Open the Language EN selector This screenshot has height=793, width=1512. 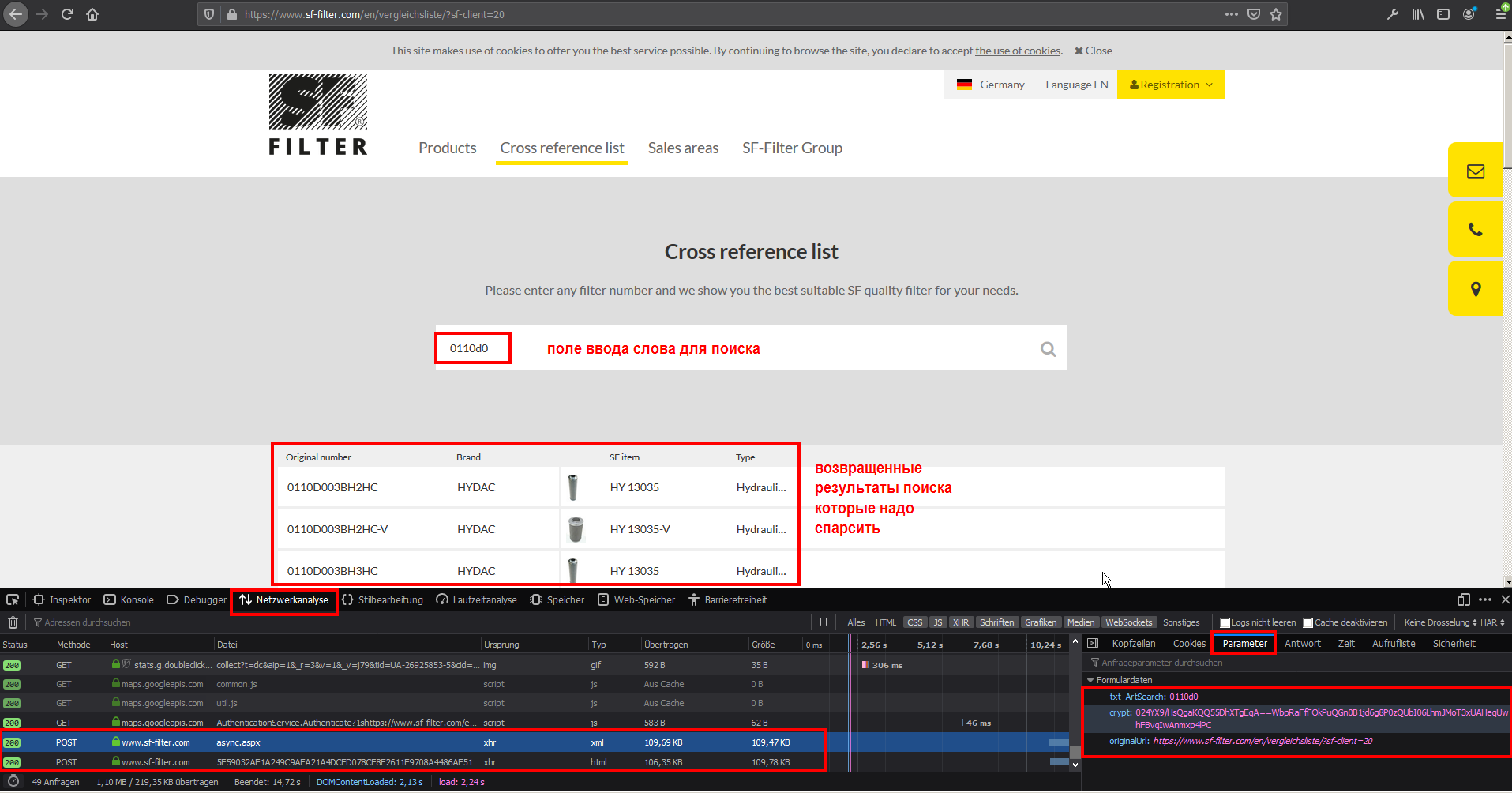tap(1077, 85)
